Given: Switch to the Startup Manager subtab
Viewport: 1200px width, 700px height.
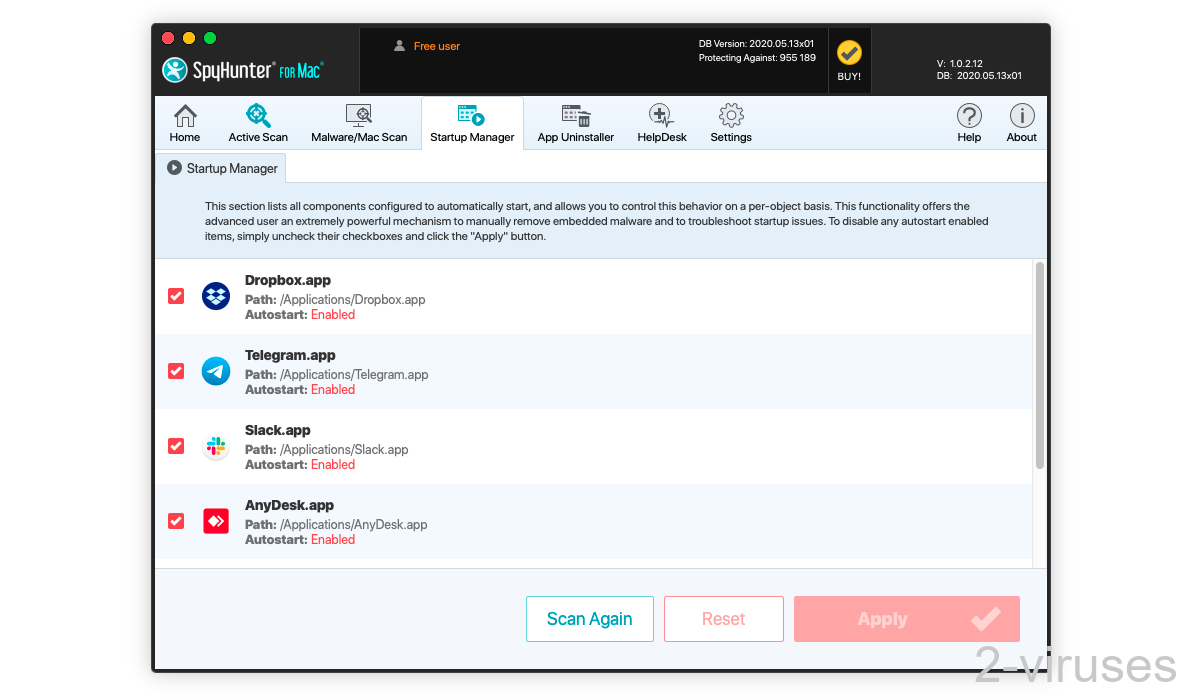Looking at the screenshot, I should (x=221, y=168).
